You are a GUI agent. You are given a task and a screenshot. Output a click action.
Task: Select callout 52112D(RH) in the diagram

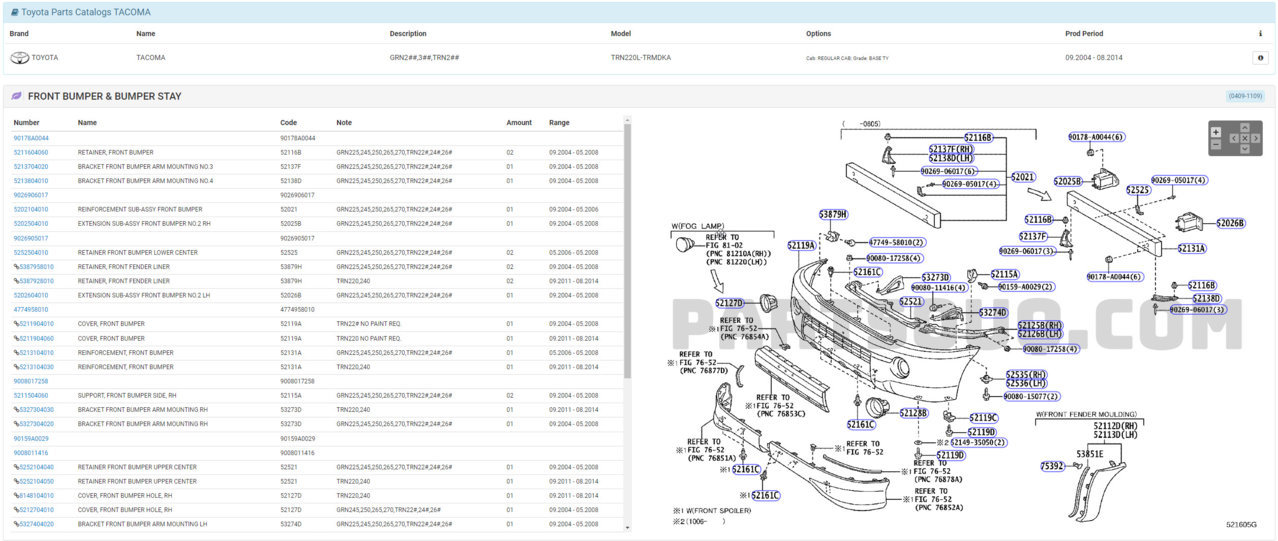click(1116, 425)
